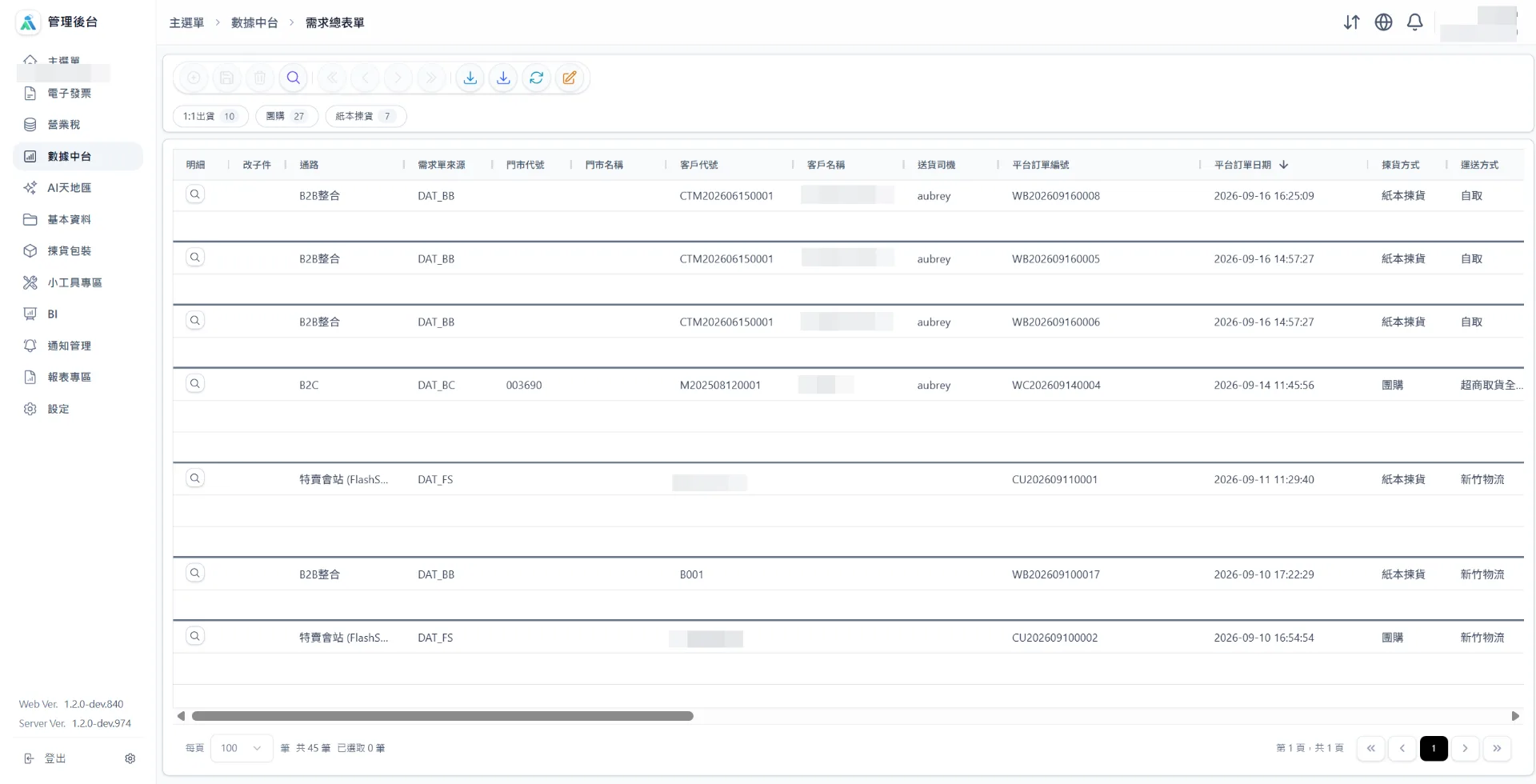Sort by 平台訂單日期 column arrow
This screenshot has width=1536, height=784.
point(1284,165)
